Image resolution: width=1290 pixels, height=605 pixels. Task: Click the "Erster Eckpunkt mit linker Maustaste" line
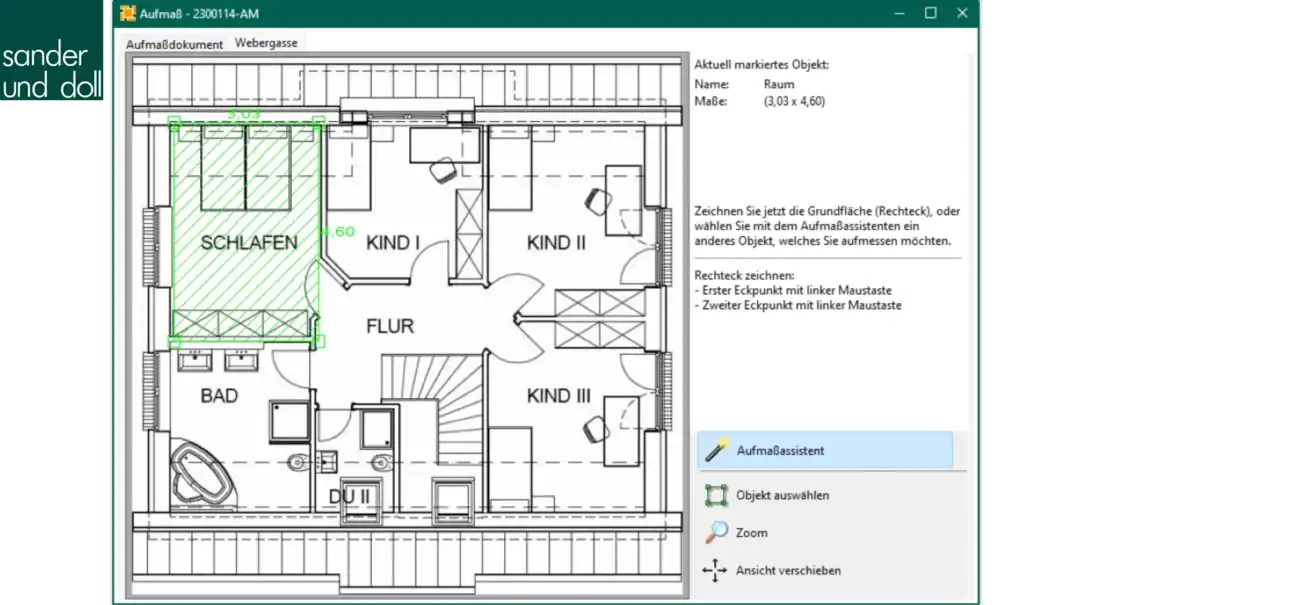(795, 290)
